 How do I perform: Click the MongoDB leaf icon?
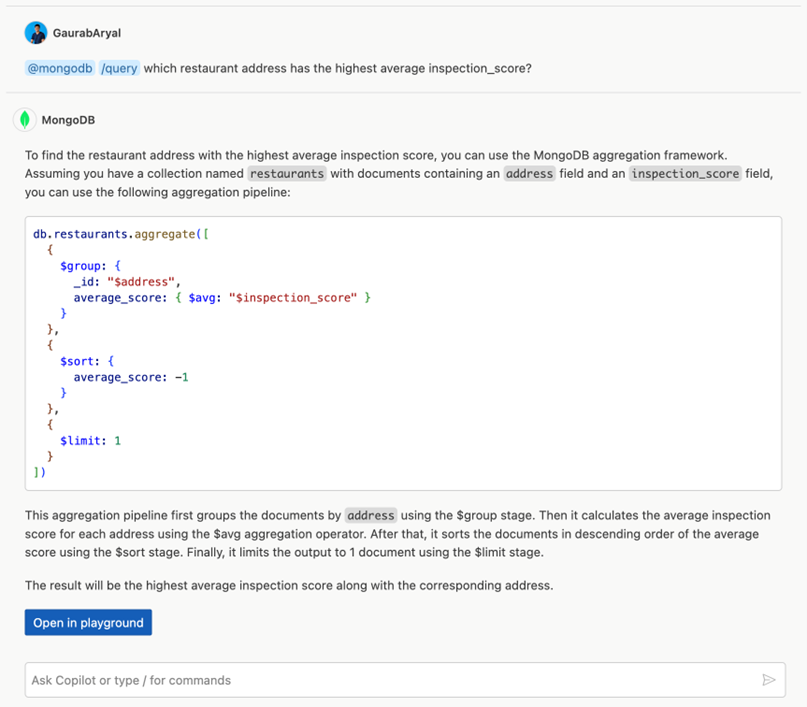coord(26,120)
